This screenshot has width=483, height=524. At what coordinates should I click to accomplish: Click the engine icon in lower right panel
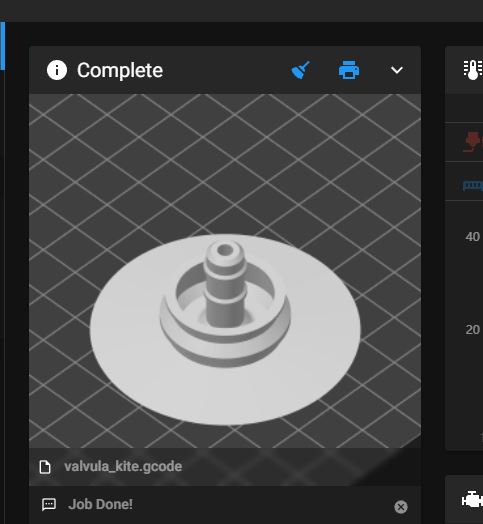click(472, 500)
